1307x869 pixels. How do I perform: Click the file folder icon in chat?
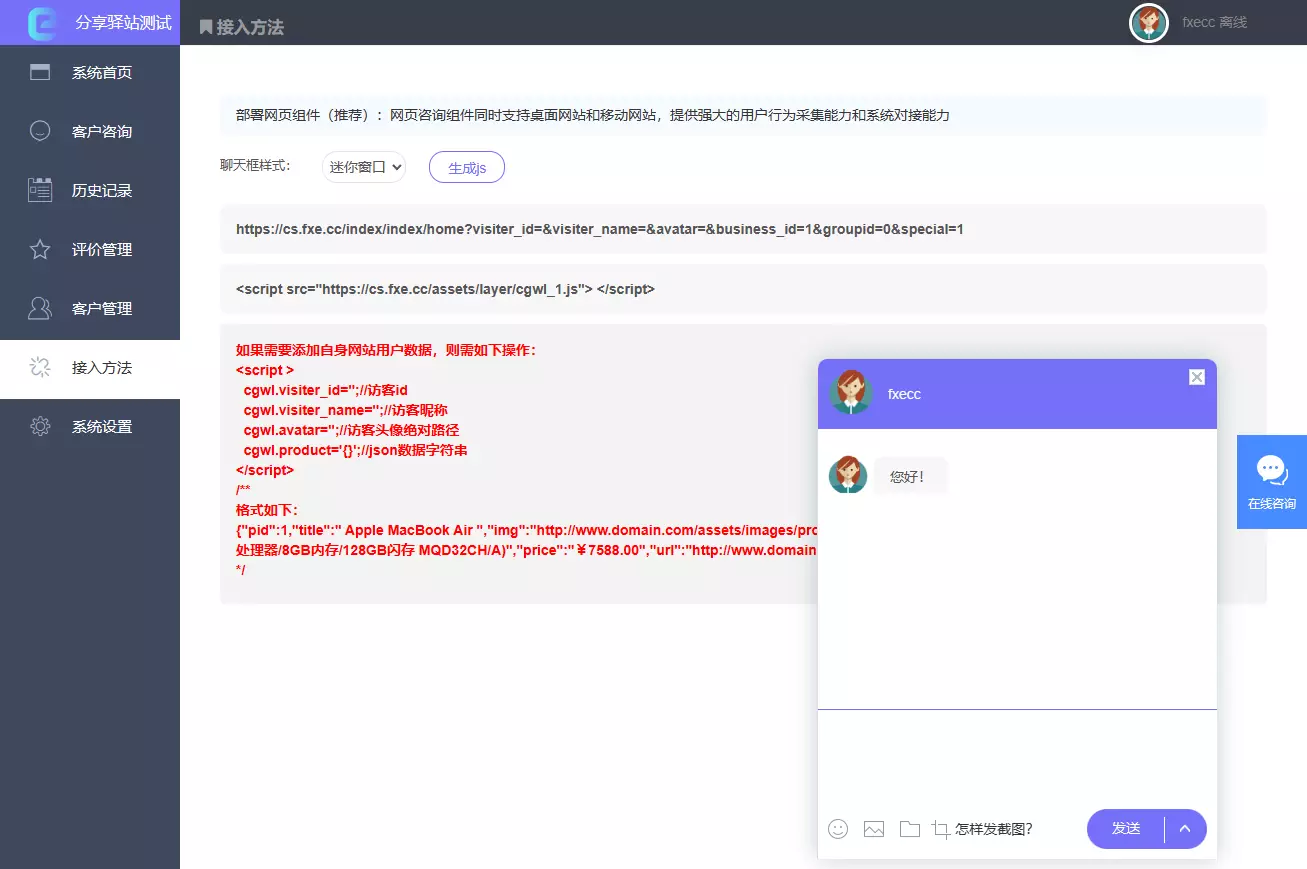(909, 829)
